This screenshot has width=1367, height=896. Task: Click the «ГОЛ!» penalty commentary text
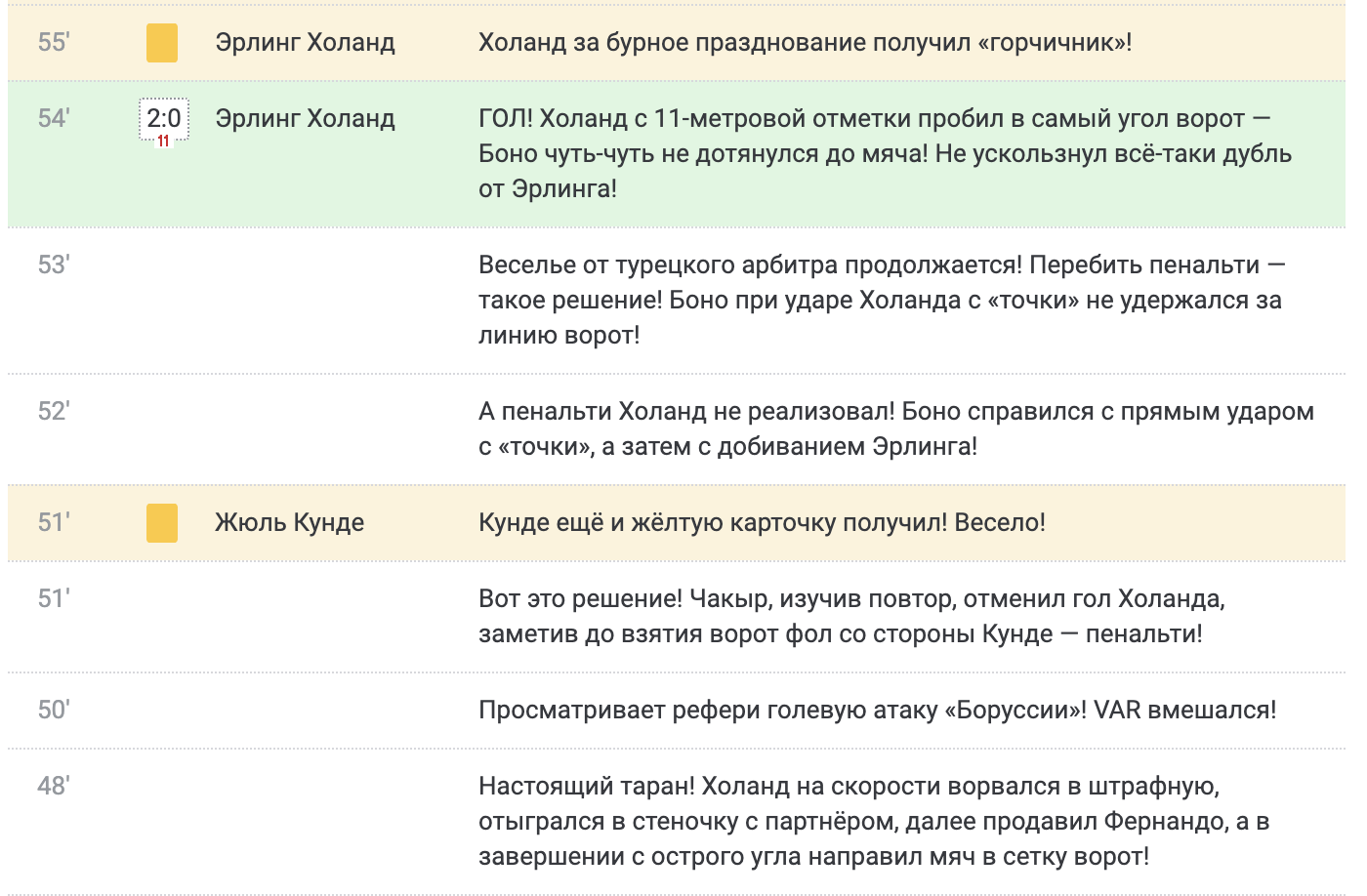point(885,153)
